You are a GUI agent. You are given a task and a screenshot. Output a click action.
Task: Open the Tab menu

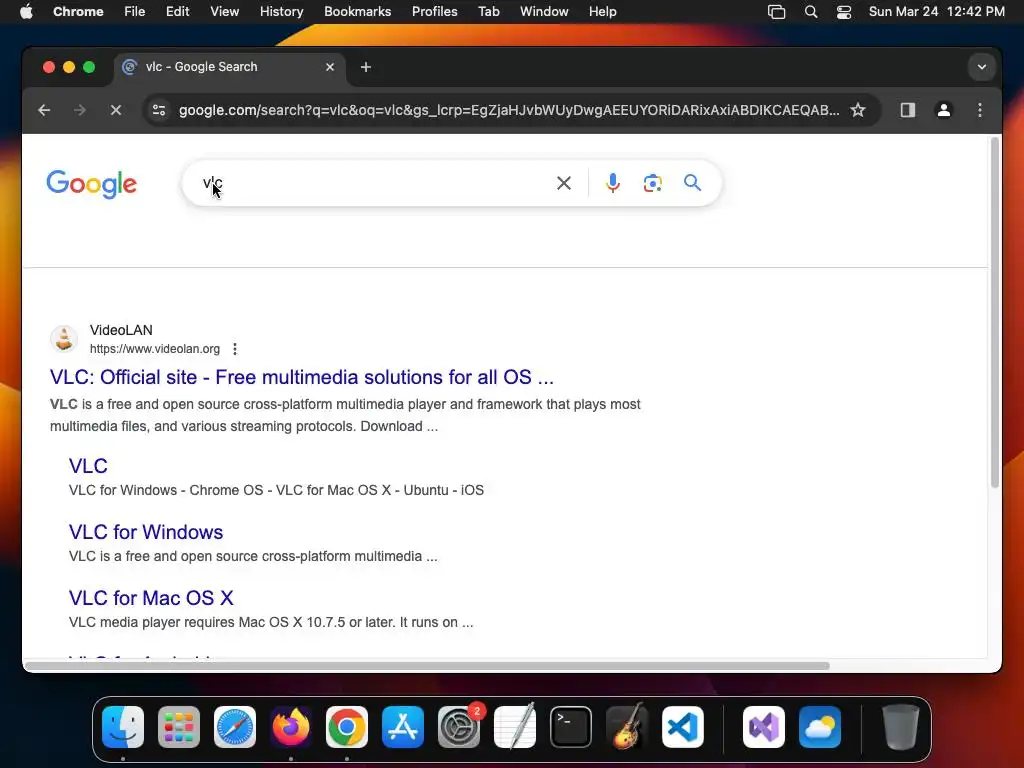click(x=488, y=12)
